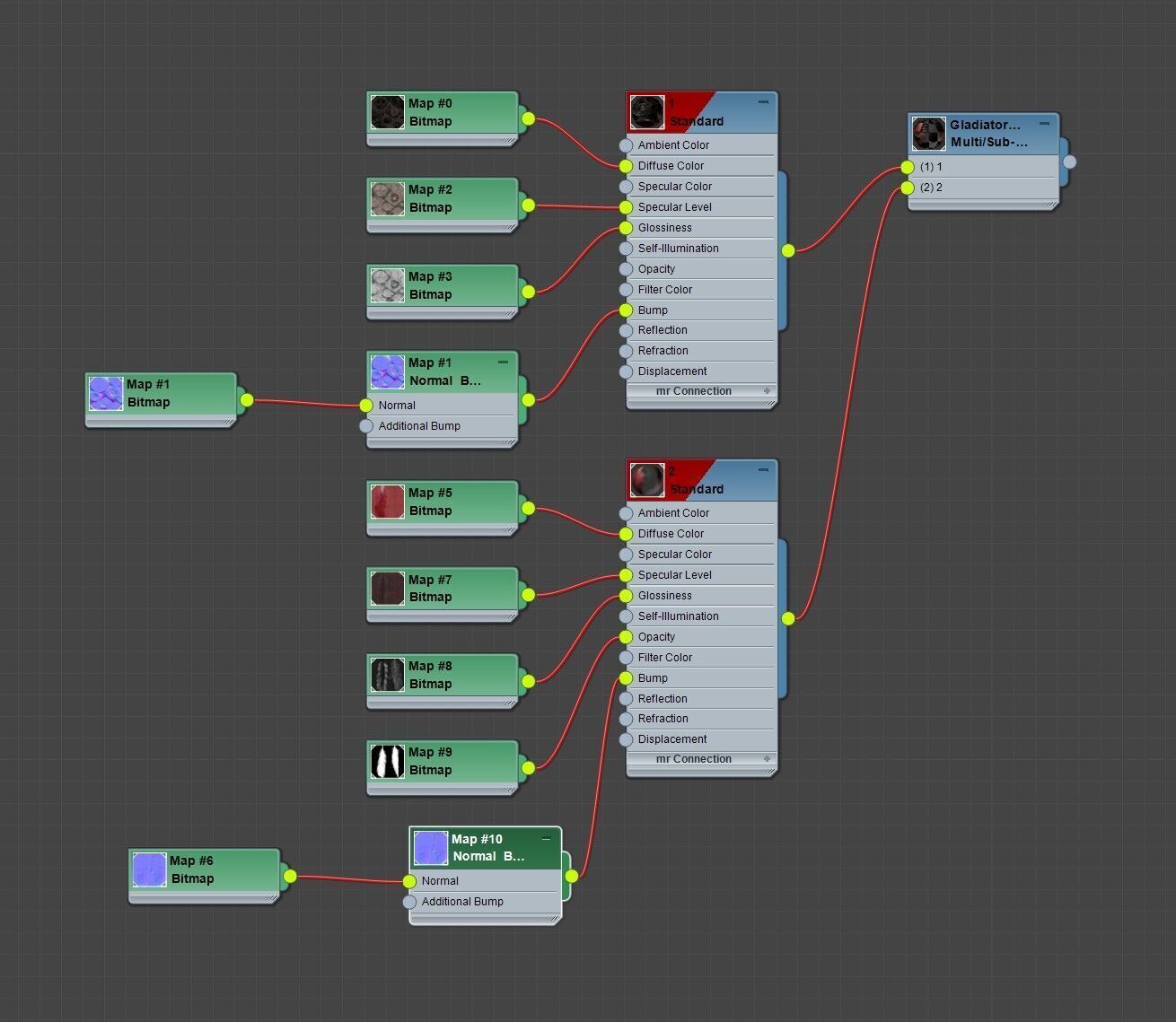Click the Map #0 bitmap thumbnail icon
Screen dimensions: 1176x1022
tap(388, 113)
